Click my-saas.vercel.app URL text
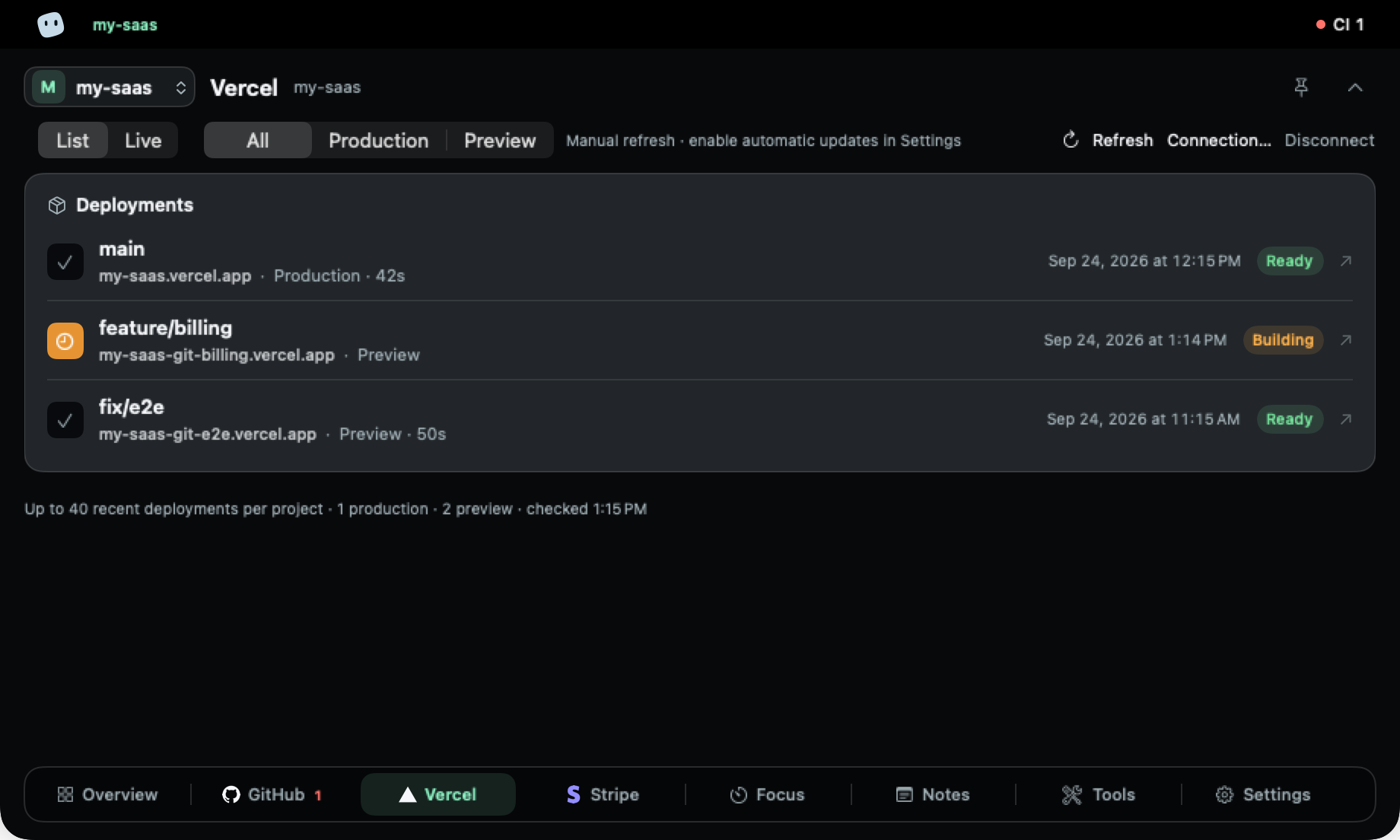 tap(175, 276)
